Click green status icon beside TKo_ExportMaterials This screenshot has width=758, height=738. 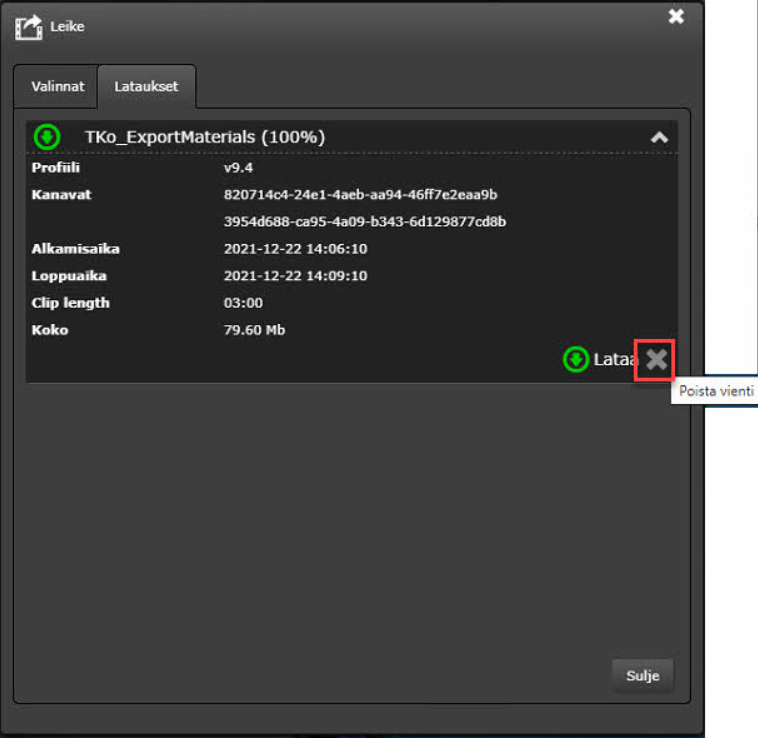[x=47, y=136]
